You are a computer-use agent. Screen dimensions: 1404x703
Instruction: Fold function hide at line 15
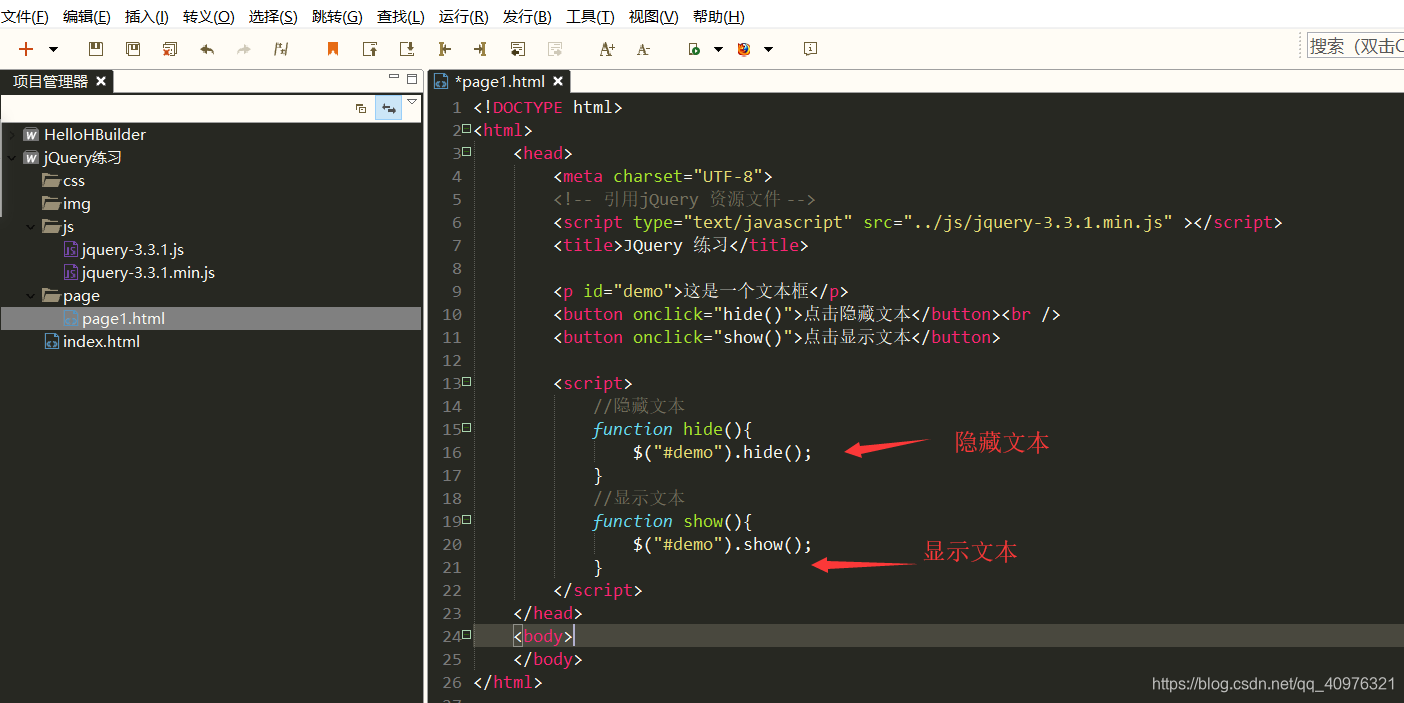tap(467, 428)
